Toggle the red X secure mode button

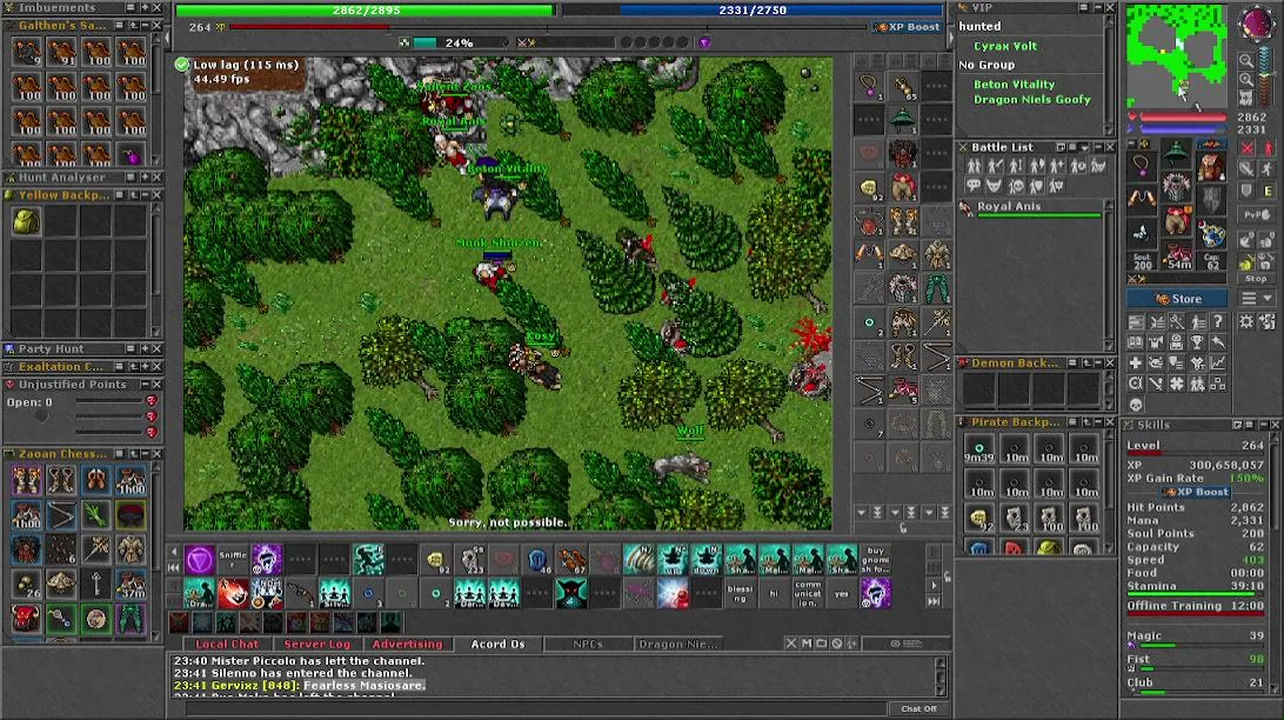click(x=1246, y=147)
